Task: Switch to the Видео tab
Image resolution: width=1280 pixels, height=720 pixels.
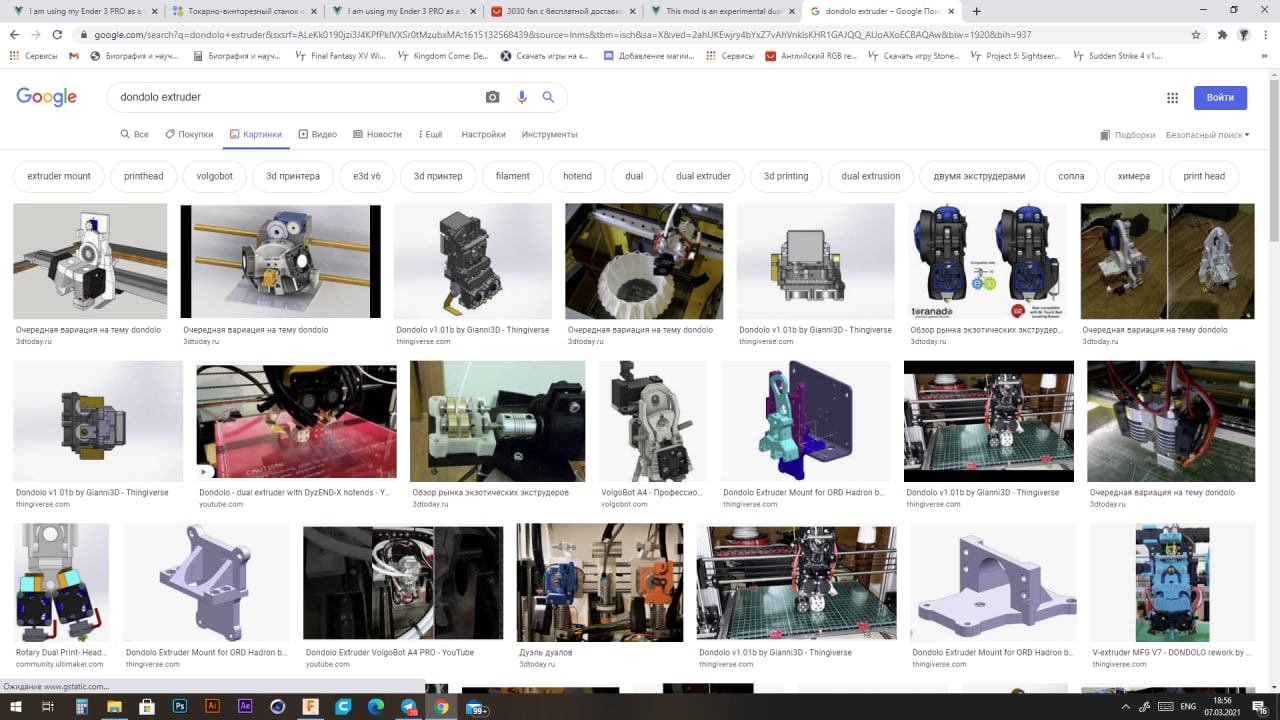Action: 317,134
